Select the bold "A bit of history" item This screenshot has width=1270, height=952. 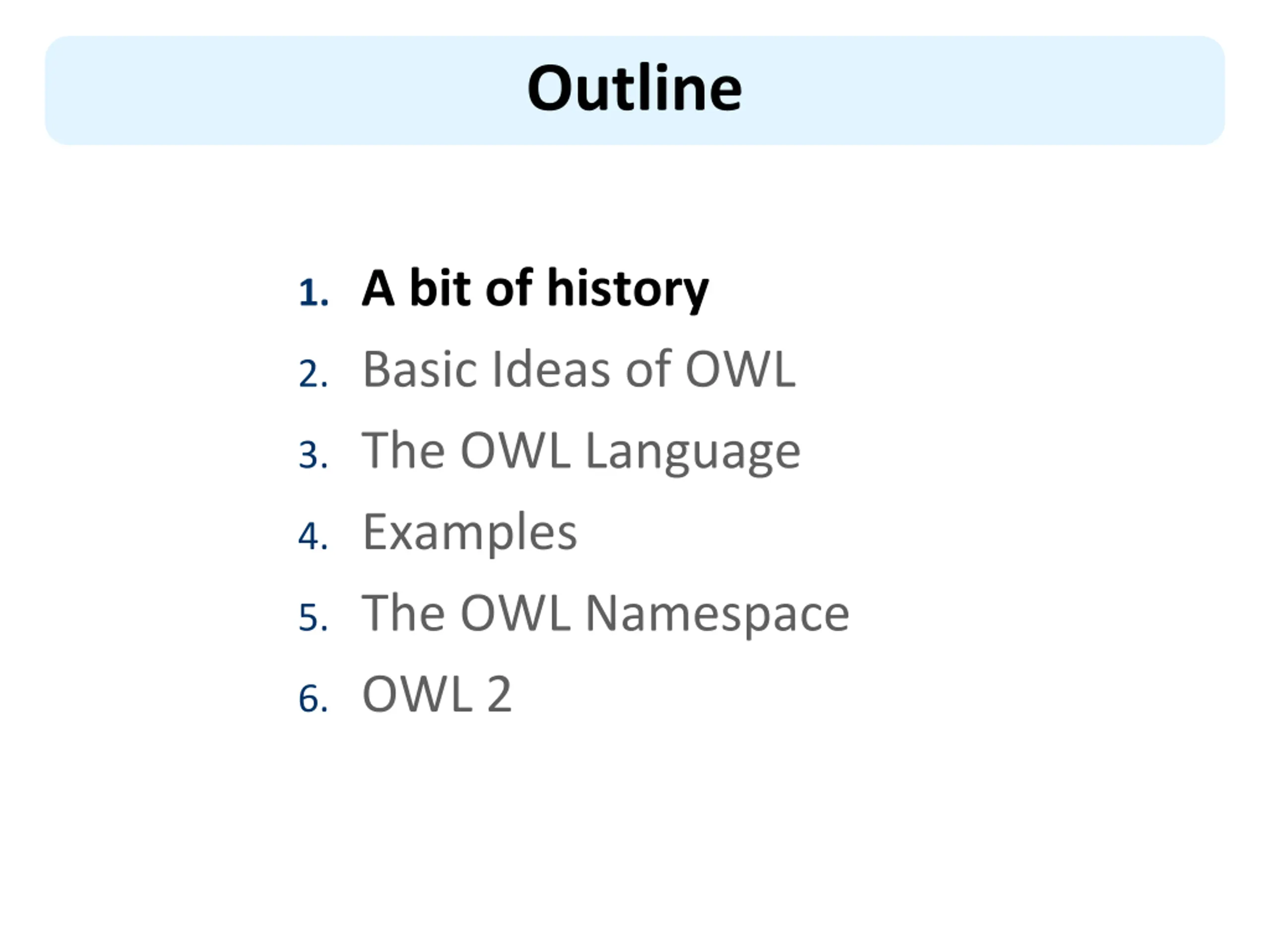coord(535,289)
